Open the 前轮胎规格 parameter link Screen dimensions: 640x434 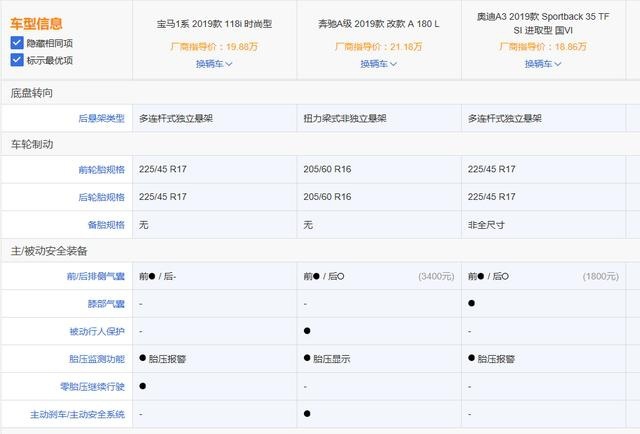(x=101, y=169)
